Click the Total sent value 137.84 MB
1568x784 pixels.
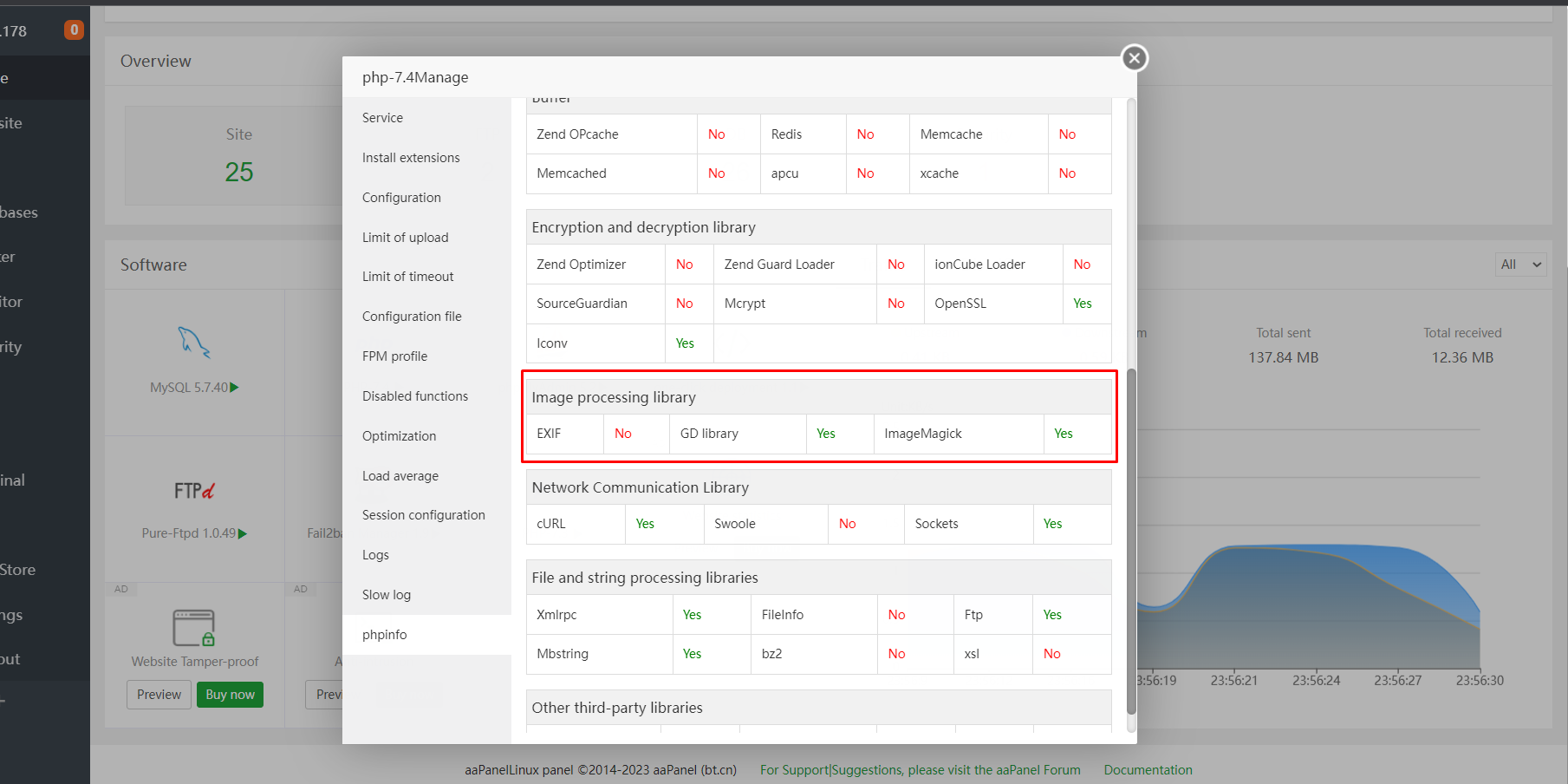click(1284, 357)
